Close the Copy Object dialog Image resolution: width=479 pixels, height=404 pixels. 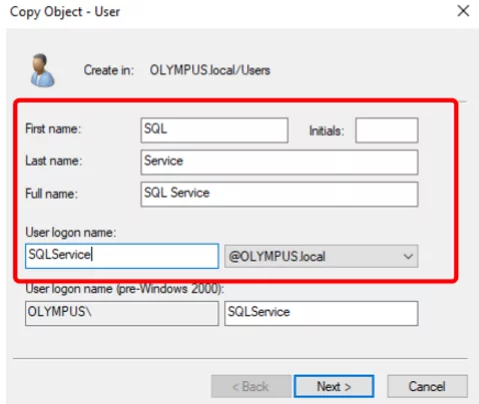point(463,11)
